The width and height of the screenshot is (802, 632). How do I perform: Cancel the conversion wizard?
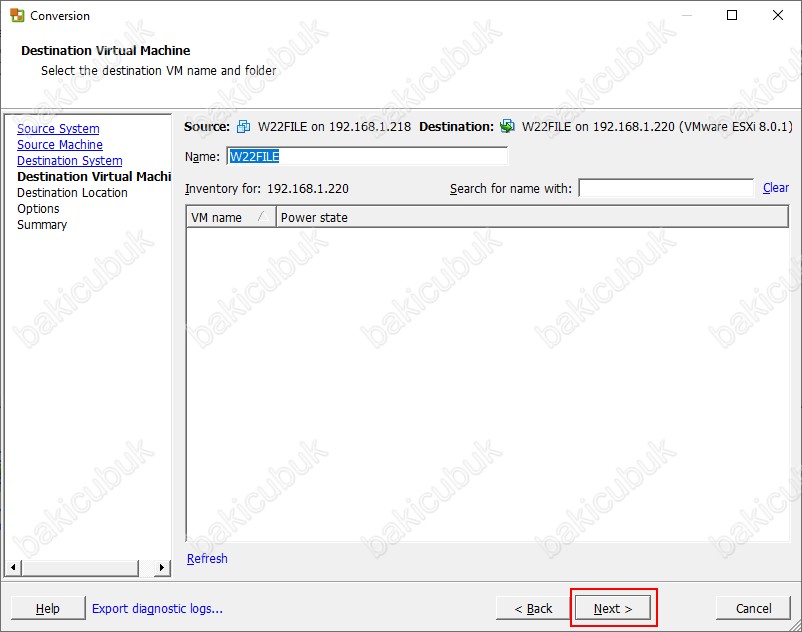click(753, 608)
